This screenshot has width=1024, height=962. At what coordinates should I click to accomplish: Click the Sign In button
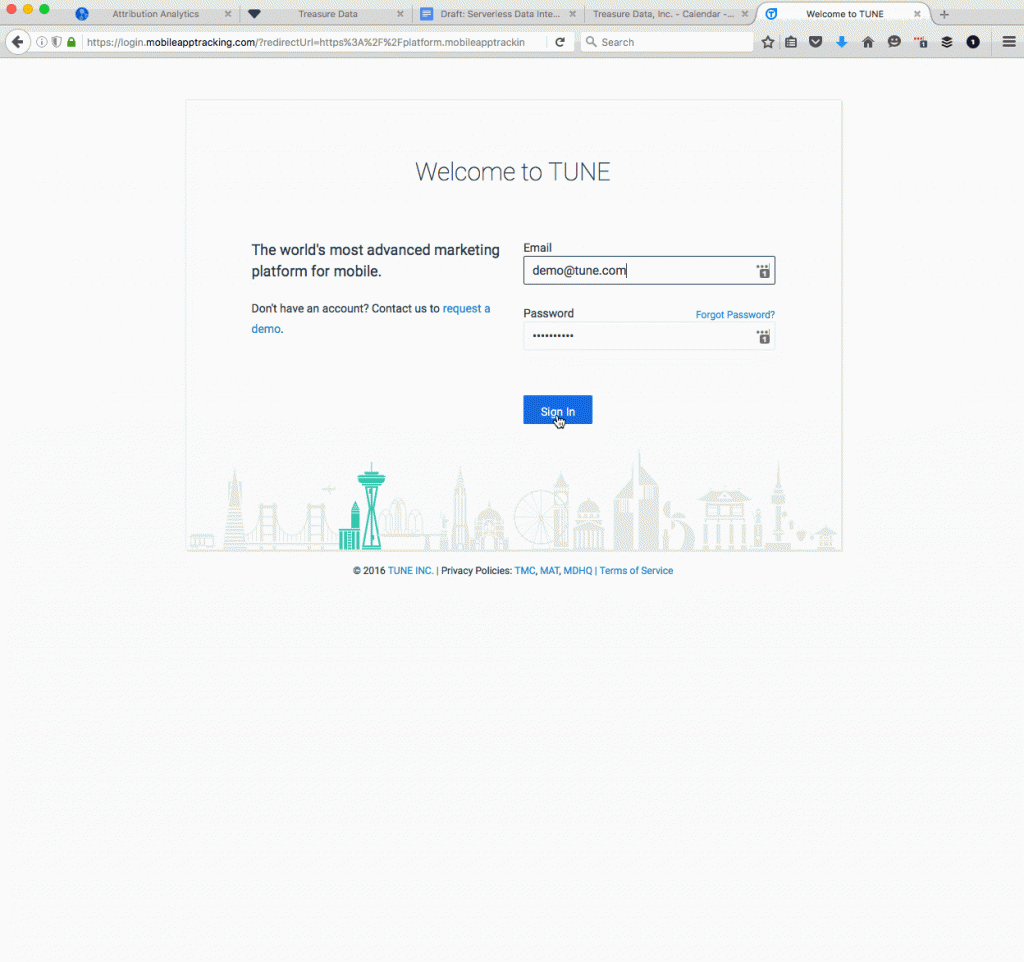[x=558, y=410]
